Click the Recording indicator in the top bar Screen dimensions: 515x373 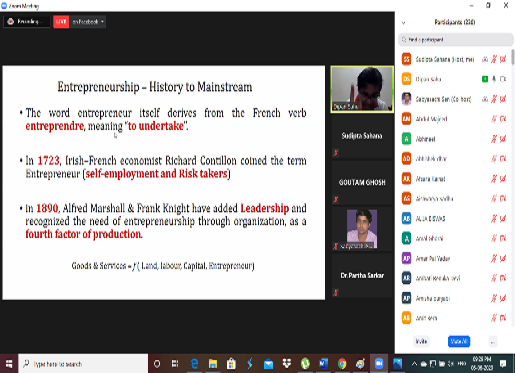pos(27,22)
